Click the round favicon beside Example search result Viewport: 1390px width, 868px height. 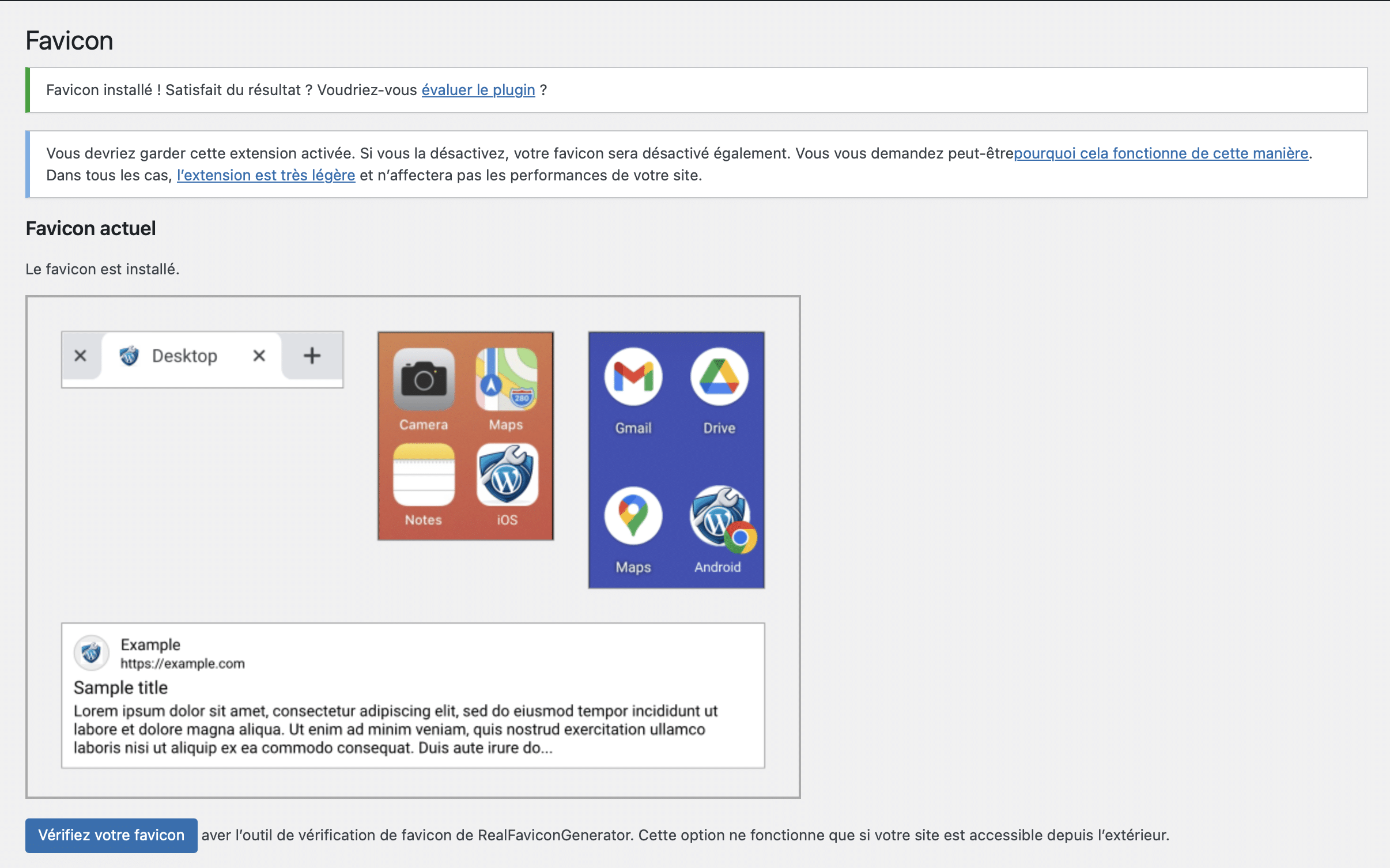91,653
